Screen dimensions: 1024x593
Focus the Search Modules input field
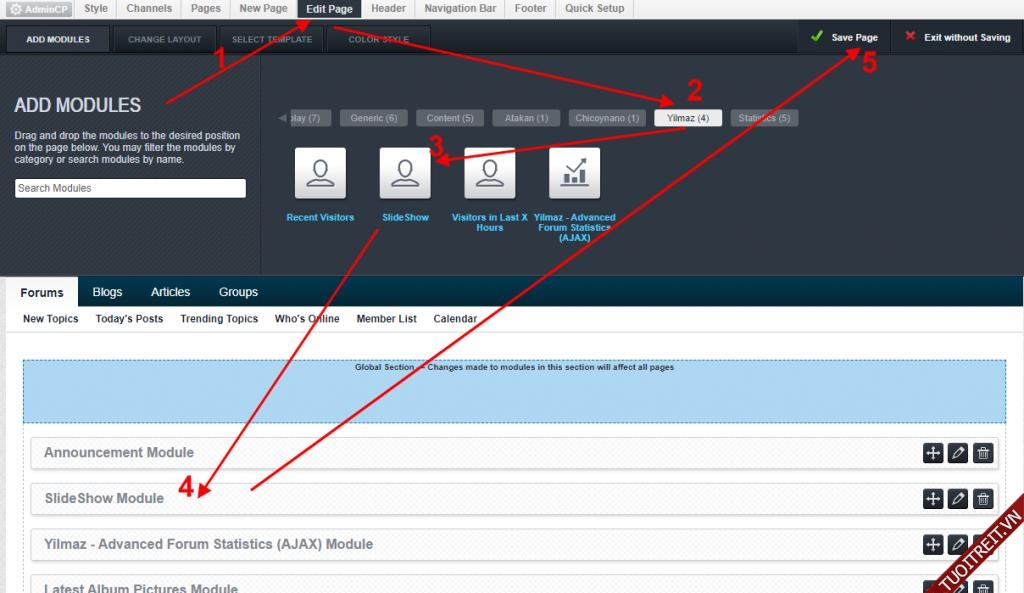click(x=130, y=188)
